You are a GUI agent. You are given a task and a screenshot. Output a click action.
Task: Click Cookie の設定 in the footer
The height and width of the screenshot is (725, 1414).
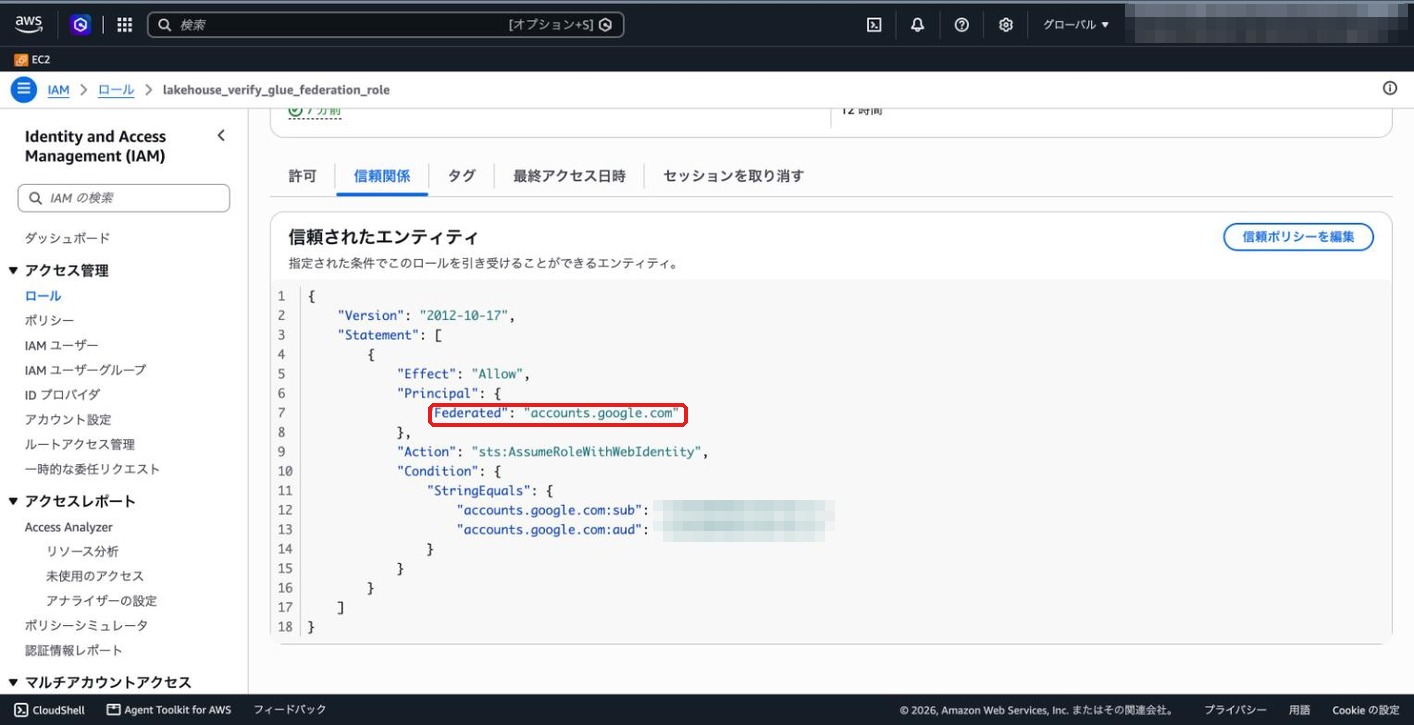pyautogui.click(x=1365, y=710)
